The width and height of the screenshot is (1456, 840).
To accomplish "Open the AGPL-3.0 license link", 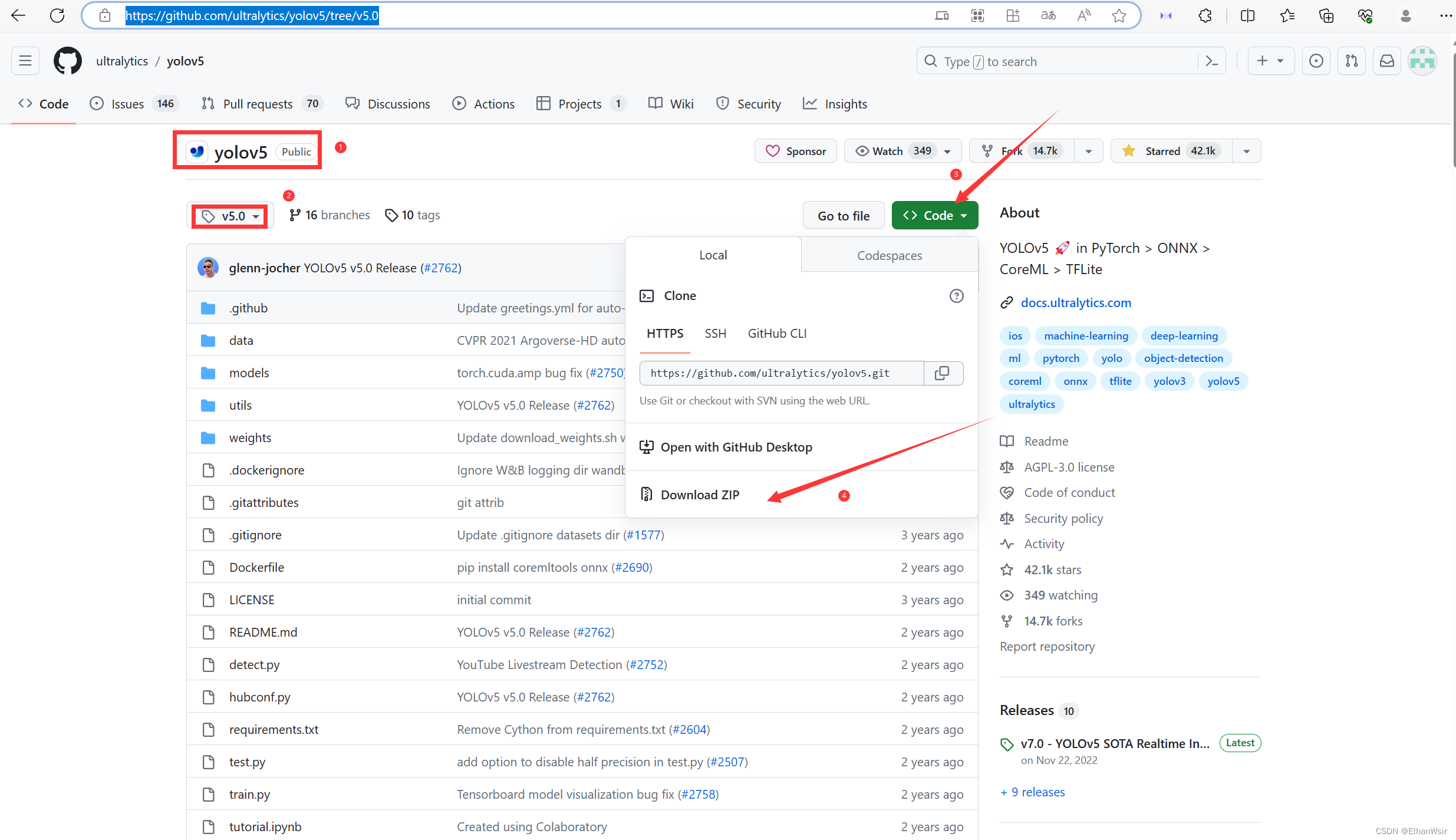I will pyautogui.click(x=1069, y=467).
